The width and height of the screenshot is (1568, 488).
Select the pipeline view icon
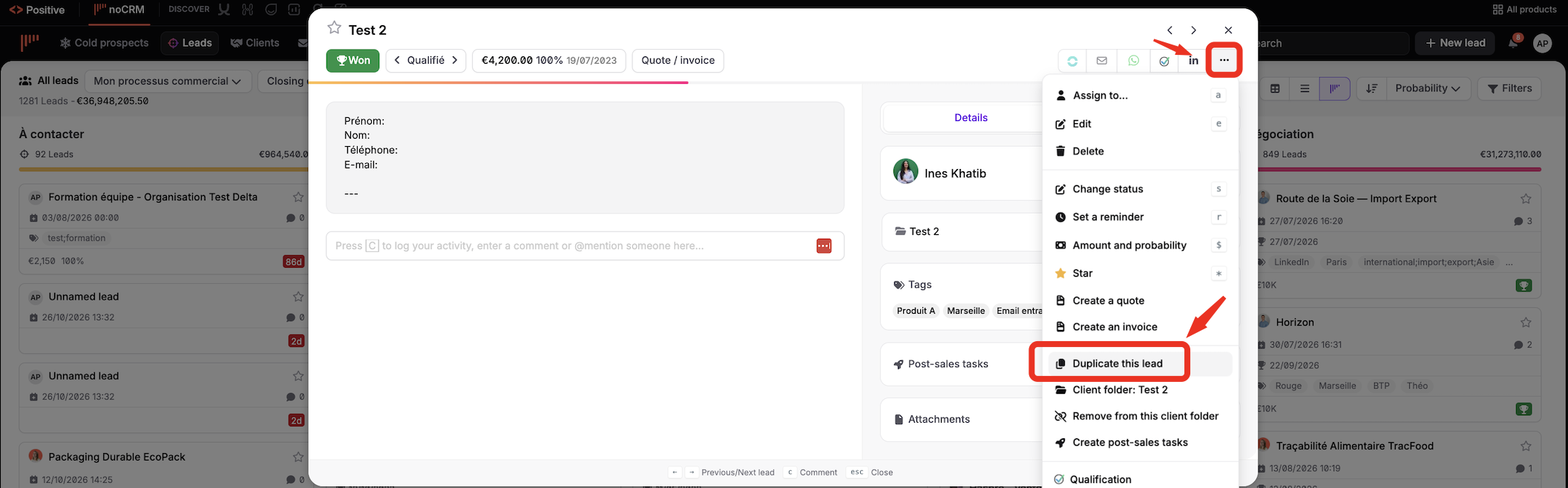click(x=1334, y=88)
